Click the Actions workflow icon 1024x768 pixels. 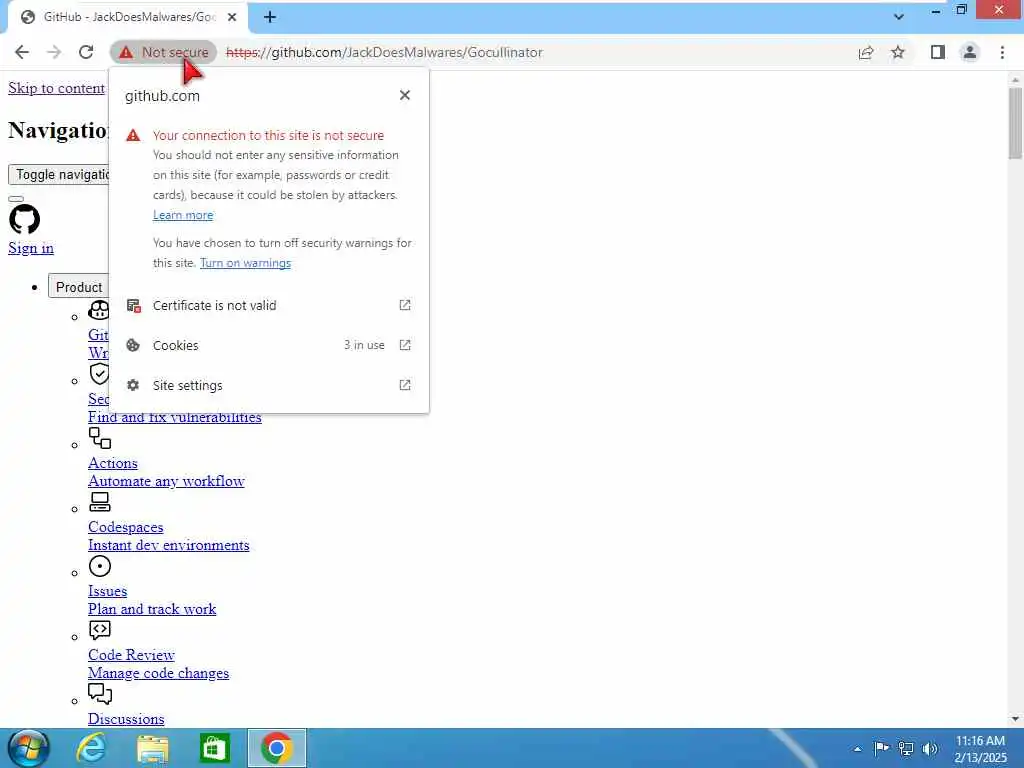[100, 438]
